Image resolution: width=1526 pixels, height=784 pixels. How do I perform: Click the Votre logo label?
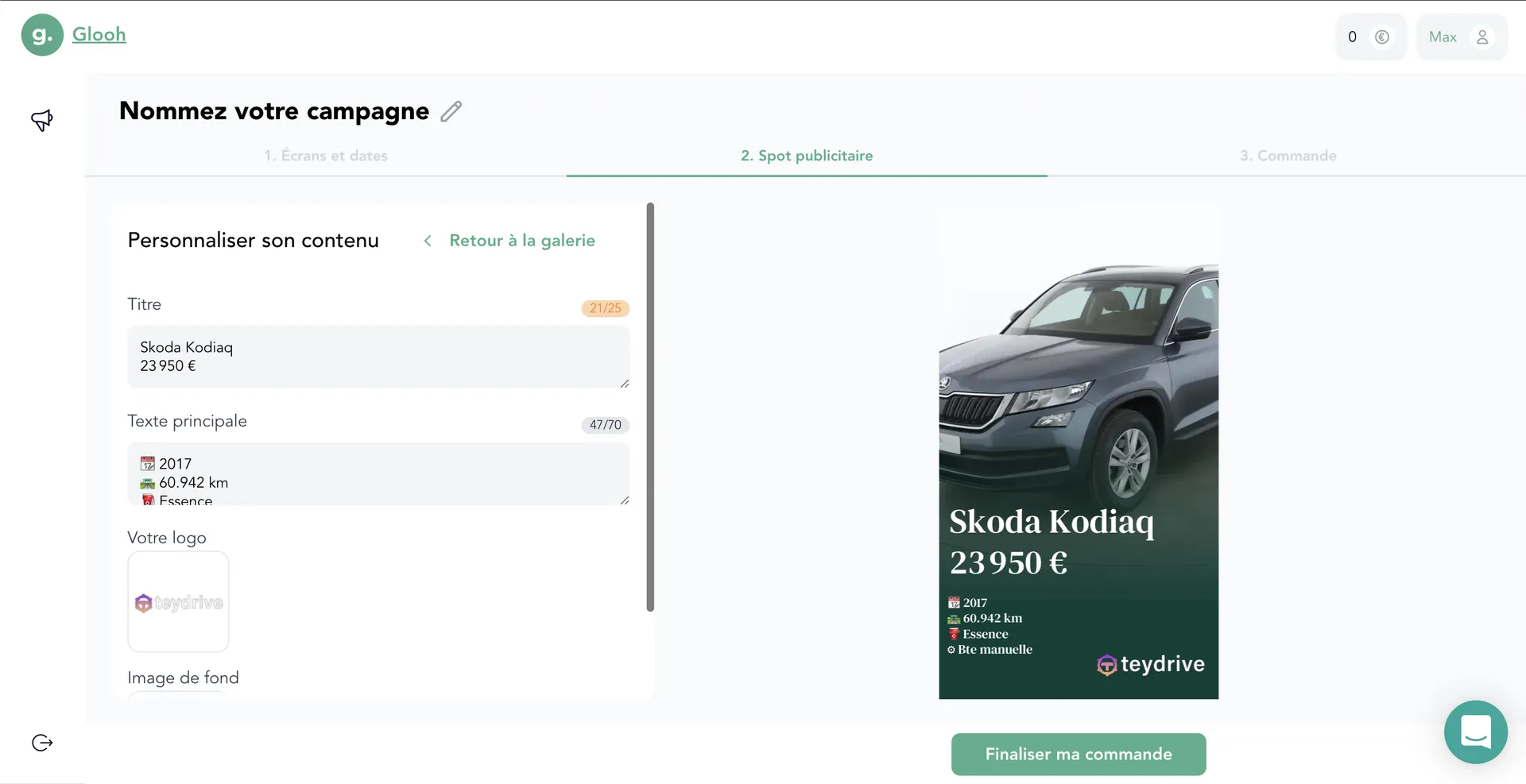pos(167,538)
